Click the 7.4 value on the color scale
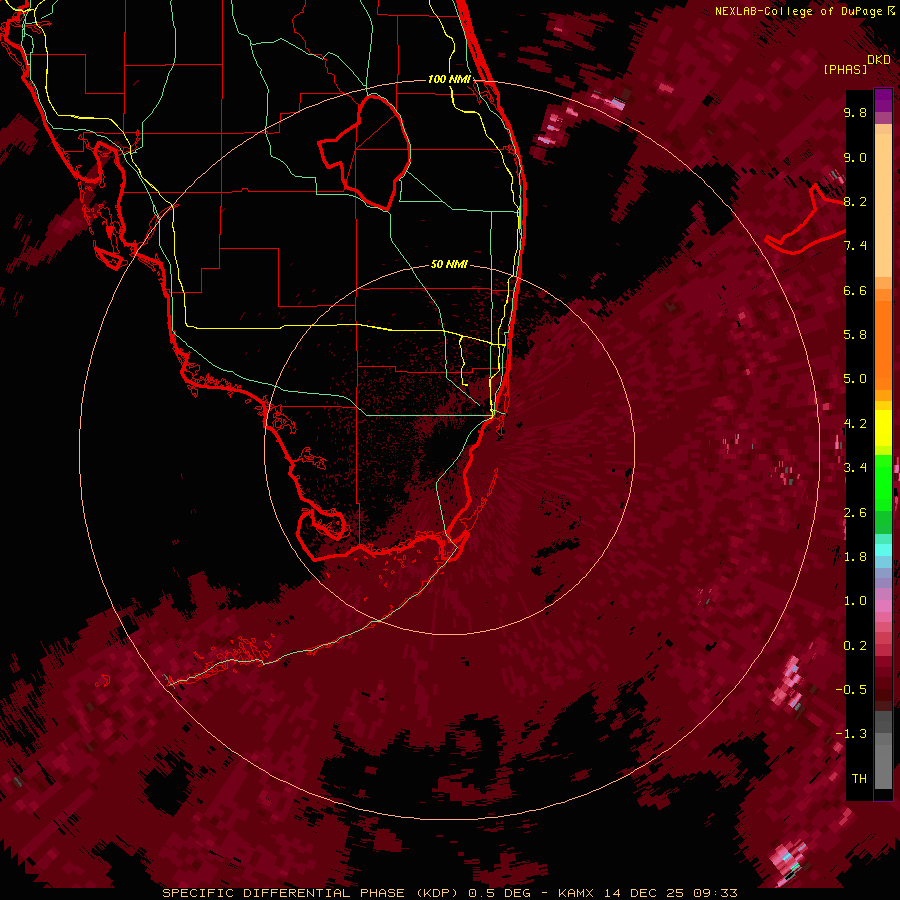This screenshot has height=900, width=900. coord(855,246)
